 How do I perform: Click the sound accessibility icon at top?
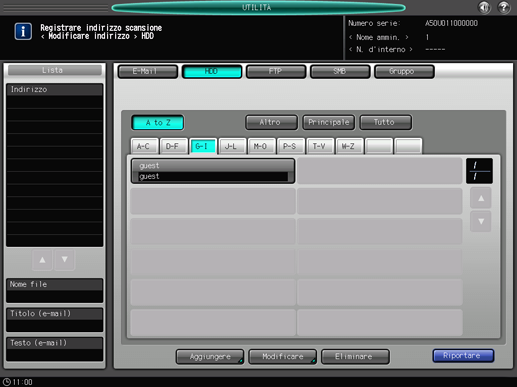point(484,7)
